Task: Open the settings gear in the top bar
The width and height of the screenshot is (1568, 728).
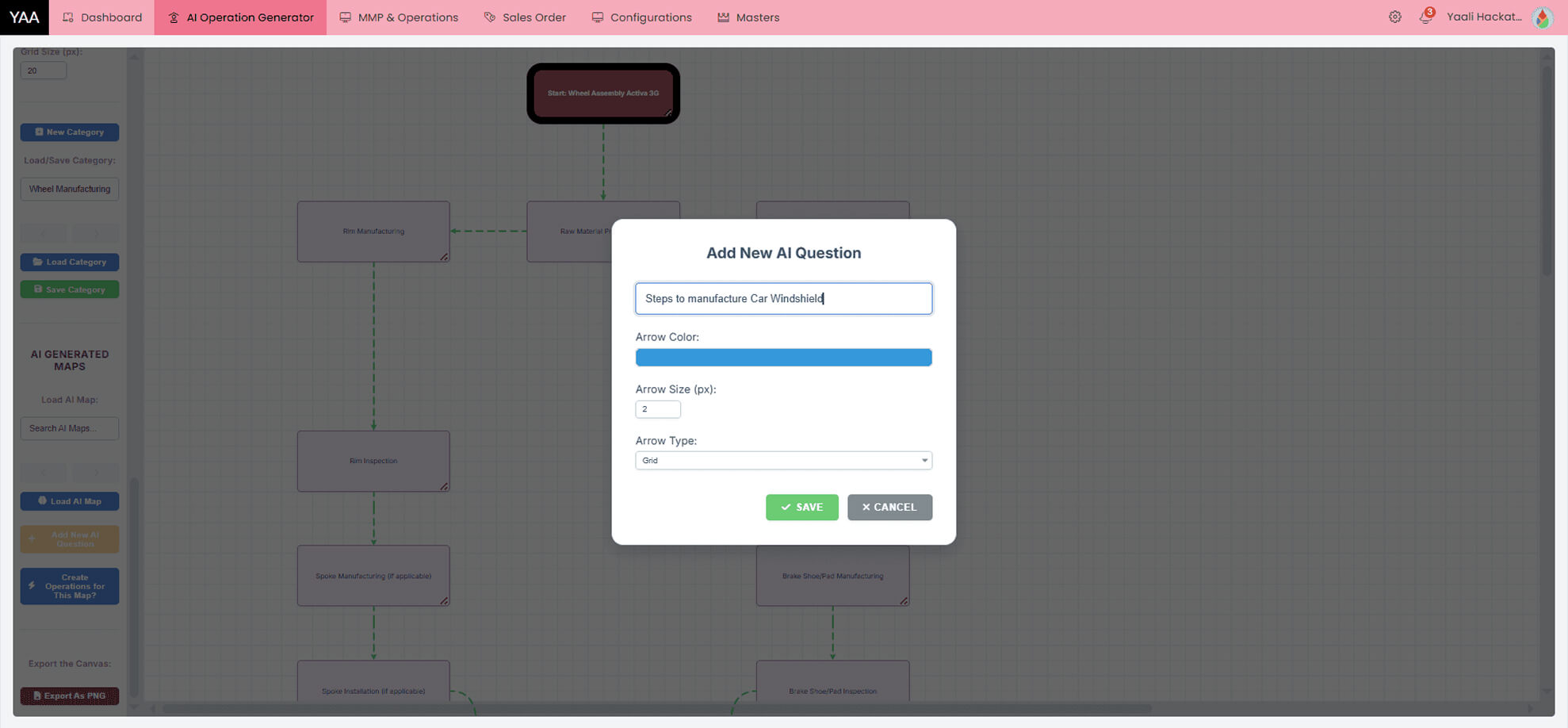Action: 1395,17
